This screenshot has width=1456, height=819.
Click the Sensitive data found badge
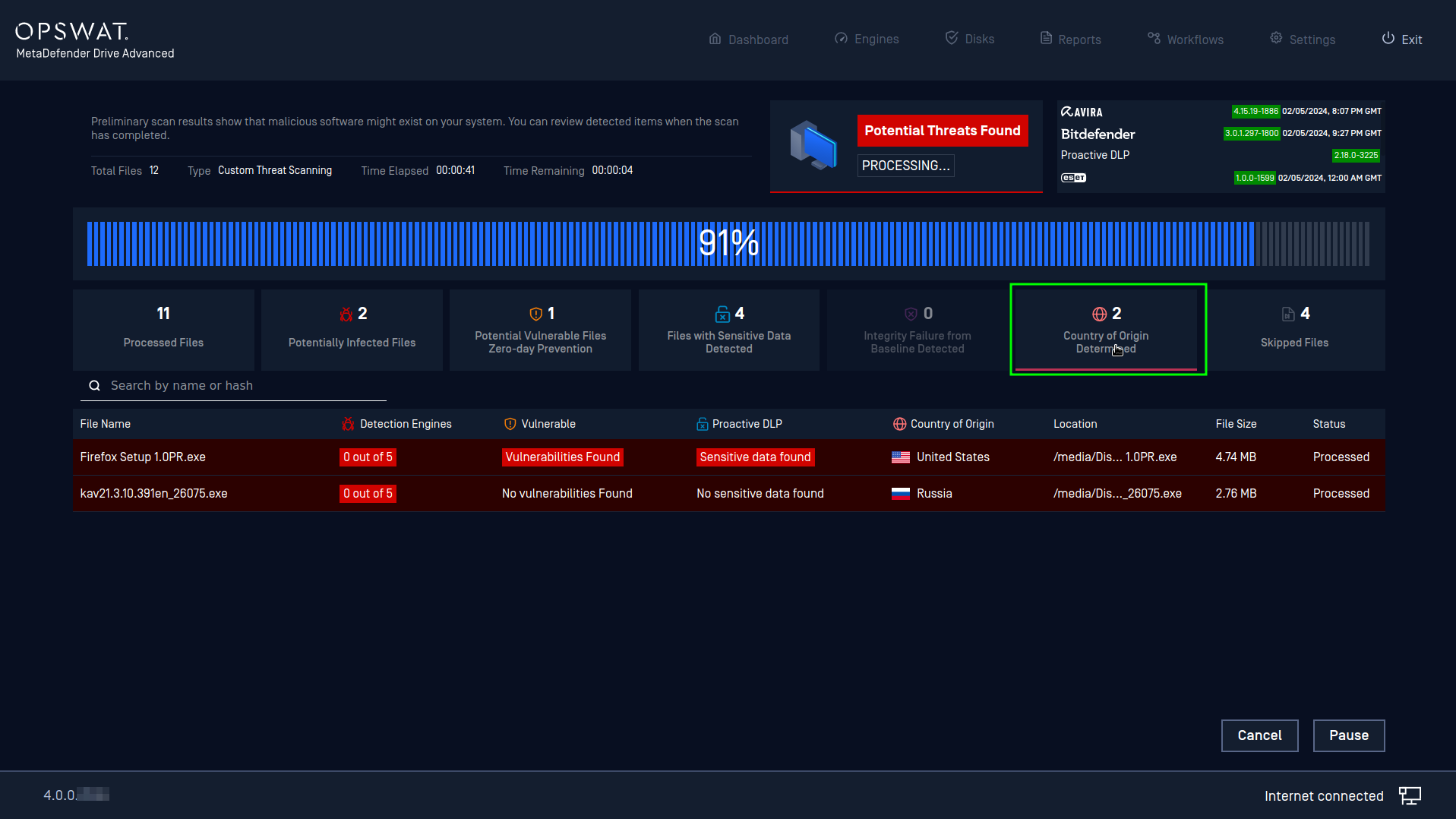click(756, 457)
